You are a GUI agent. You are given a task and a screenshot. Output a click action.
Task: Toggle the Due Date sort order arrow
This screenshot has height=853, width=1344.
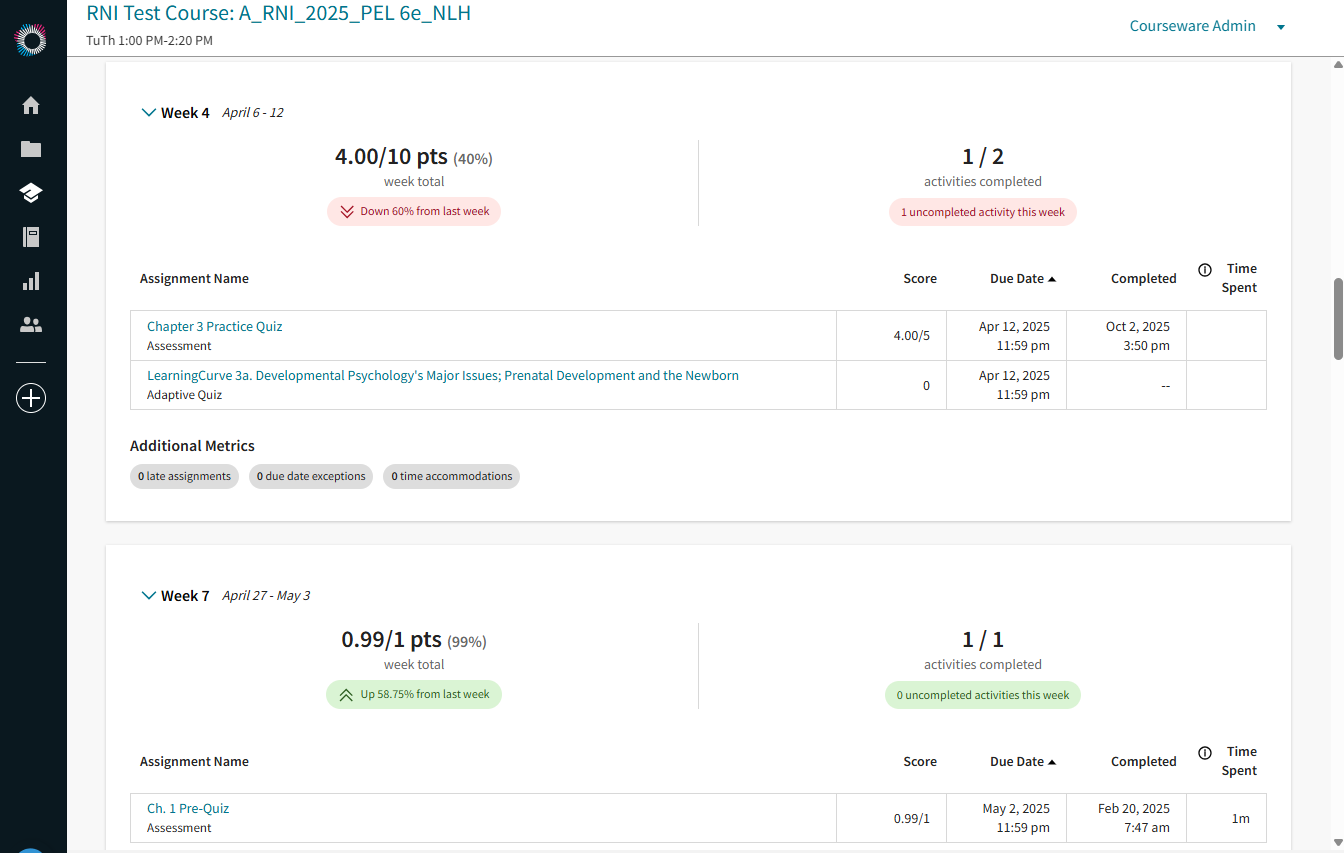coord(1051,278)
